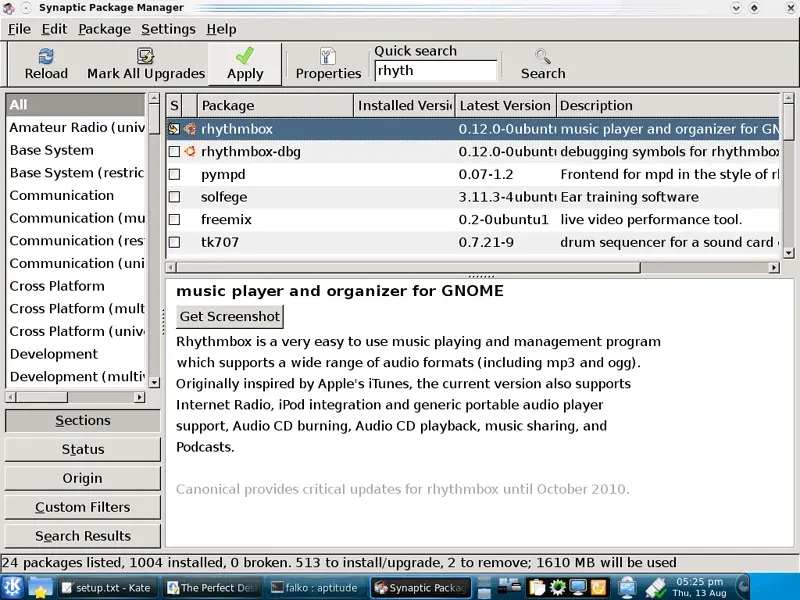This screenshot has height=600, width=800.
Task: Select the Development section
Action: [76, 354]
